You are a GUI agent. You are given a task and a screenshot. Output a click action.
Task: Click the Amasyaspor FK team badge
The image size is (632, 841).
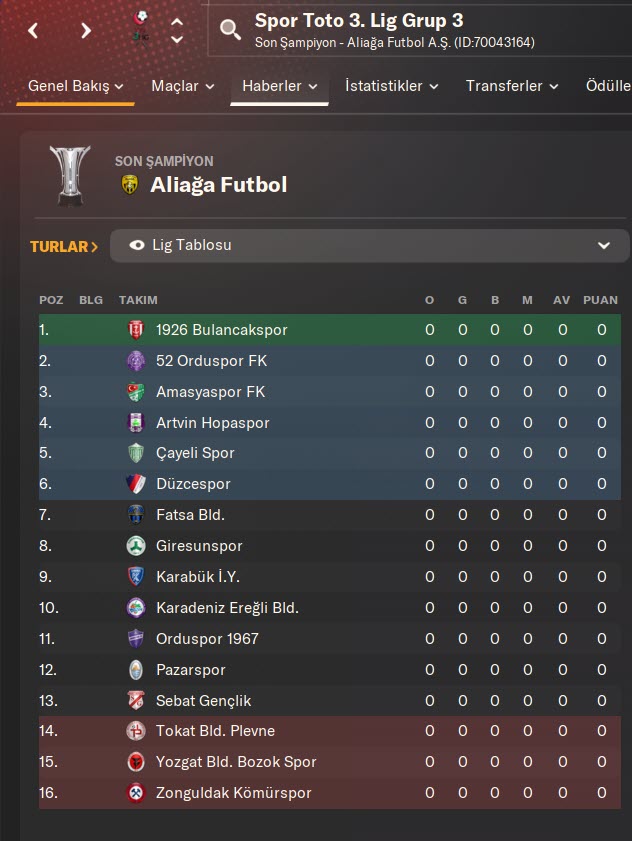coord(136,392)
